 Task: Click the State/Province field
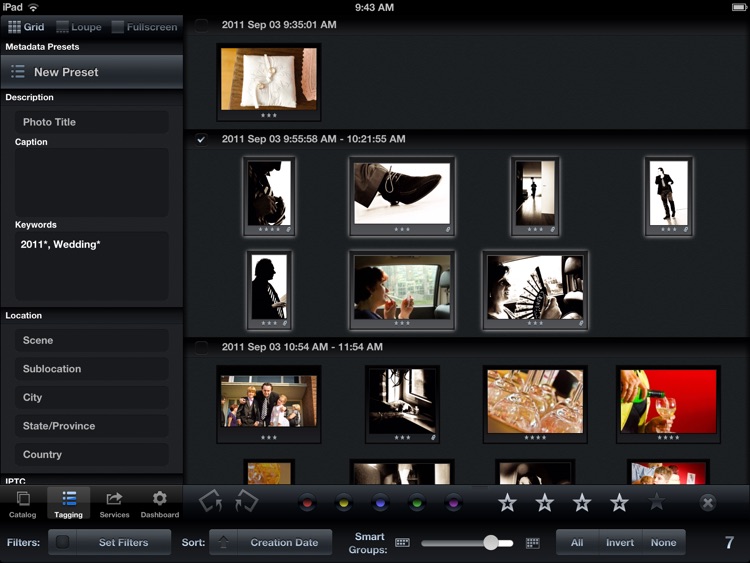click(92, 426)
